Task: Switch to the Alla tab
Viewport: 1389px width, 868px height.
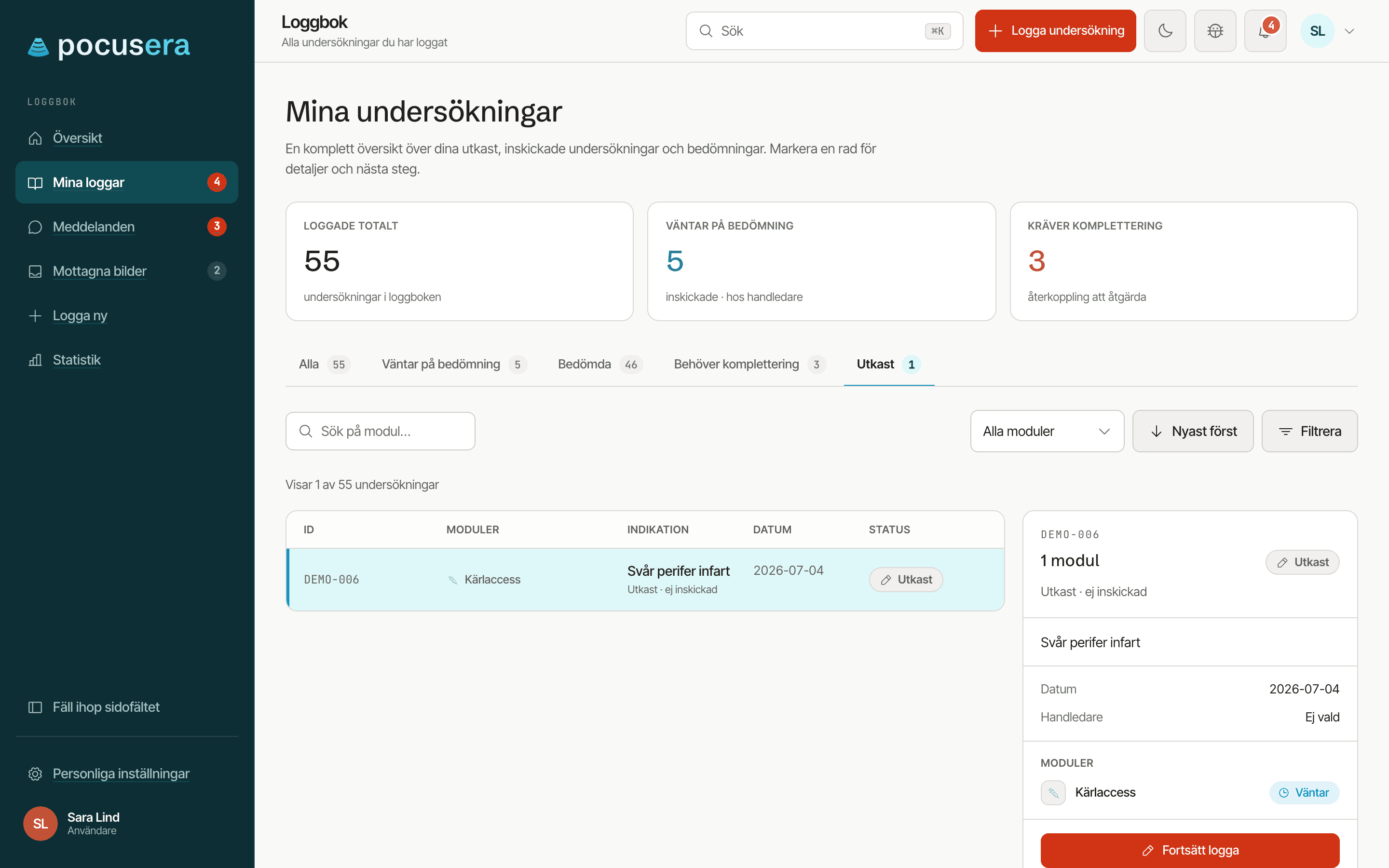Action: tap(324, 364)
